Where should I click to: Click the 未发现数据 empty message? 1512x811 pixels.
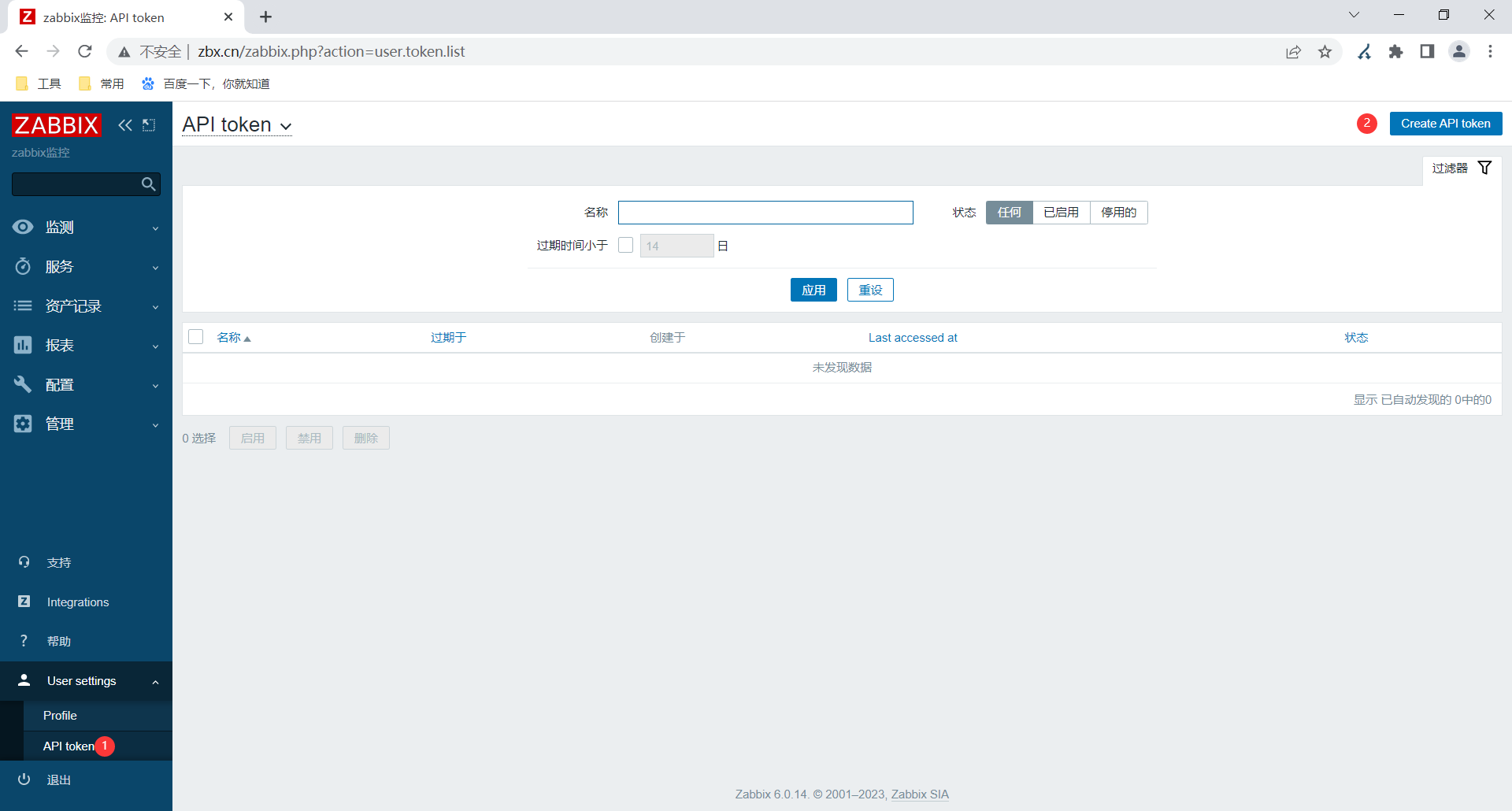click(x=842, y=368)
